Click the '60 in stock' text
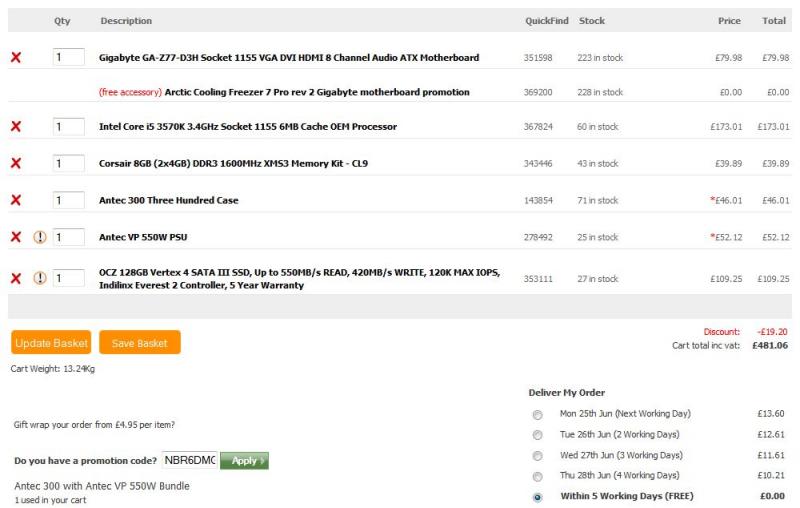 (597, 126)
